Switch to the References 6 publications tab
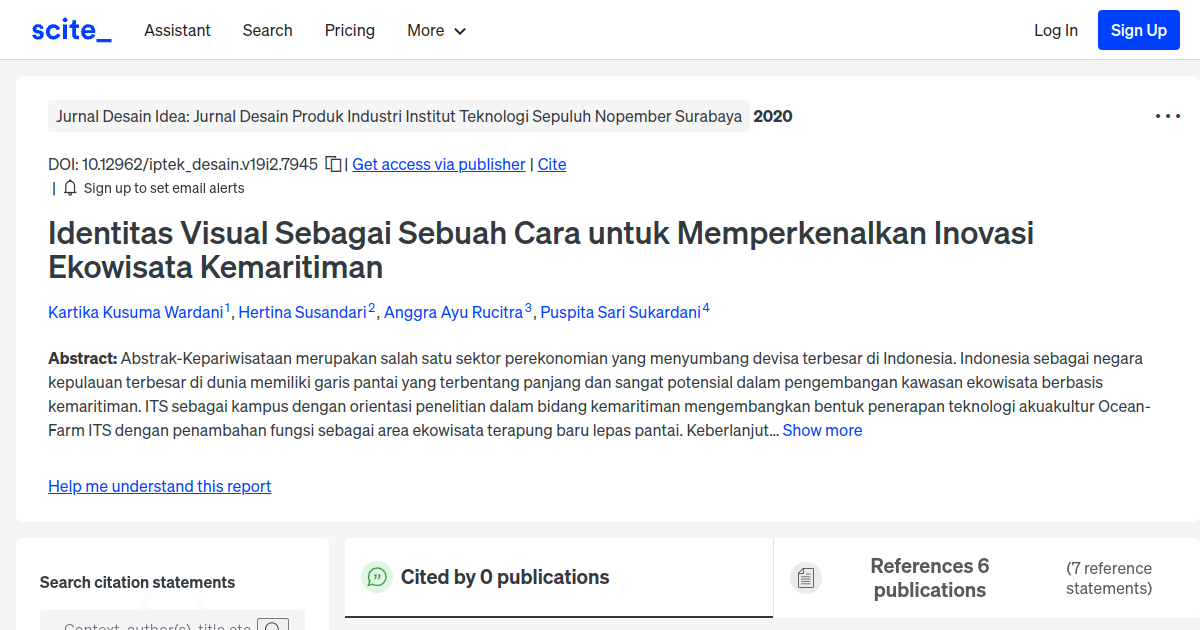Screen dimensions: 1200x630 tap(930, 578)
